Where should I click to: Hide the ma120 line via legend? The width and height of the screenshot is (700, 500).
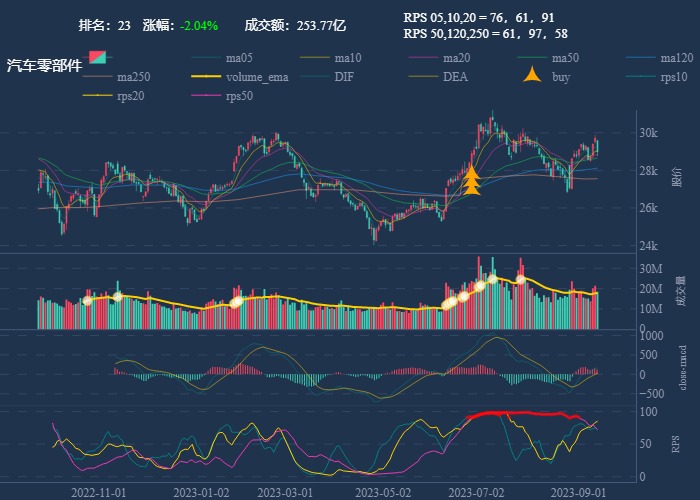pyautogui.click(x=659, y=58)
